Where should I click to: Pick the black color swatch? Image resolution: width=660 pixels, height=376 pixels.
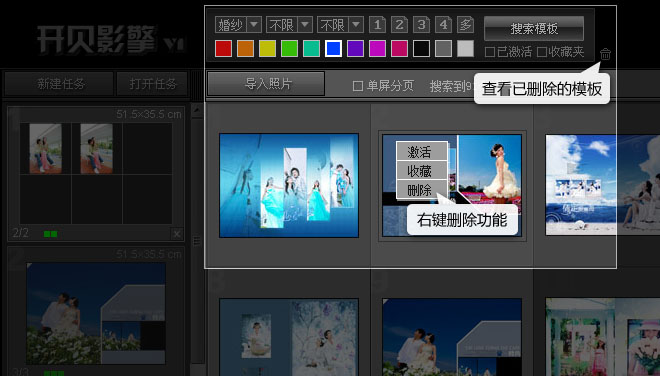pyautogui.click(x=421, y=49)
